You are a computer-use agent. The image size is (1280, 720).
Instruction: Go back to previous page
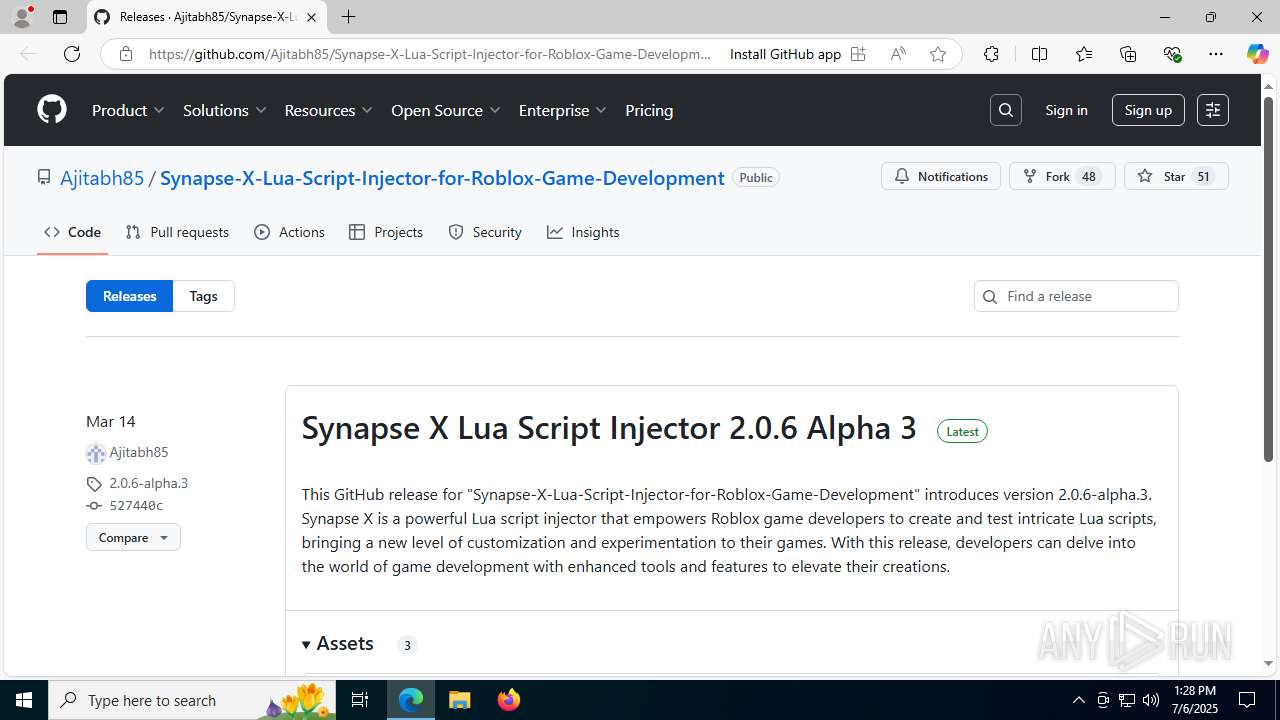coord(28,54)
